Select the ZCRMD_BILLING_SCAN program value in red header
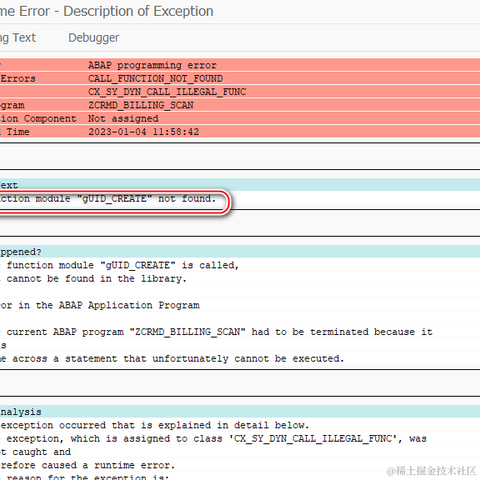The height and width of the screenshot is (480, 480). (141, 105)
